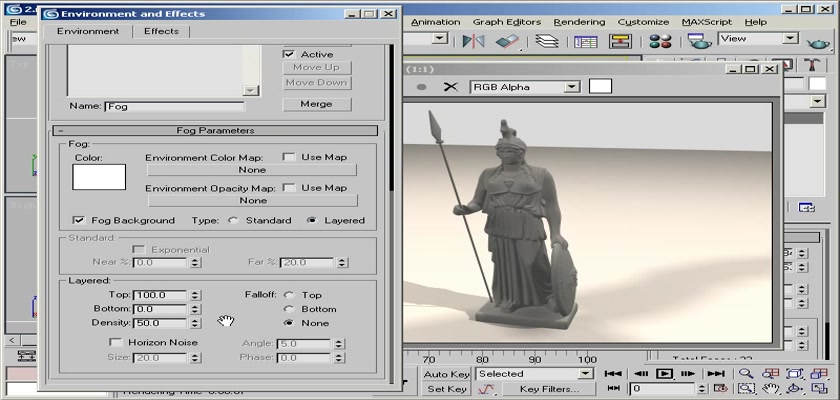Select Pan View hand tool
Viewport: 840px width, 400px height.
771,388
